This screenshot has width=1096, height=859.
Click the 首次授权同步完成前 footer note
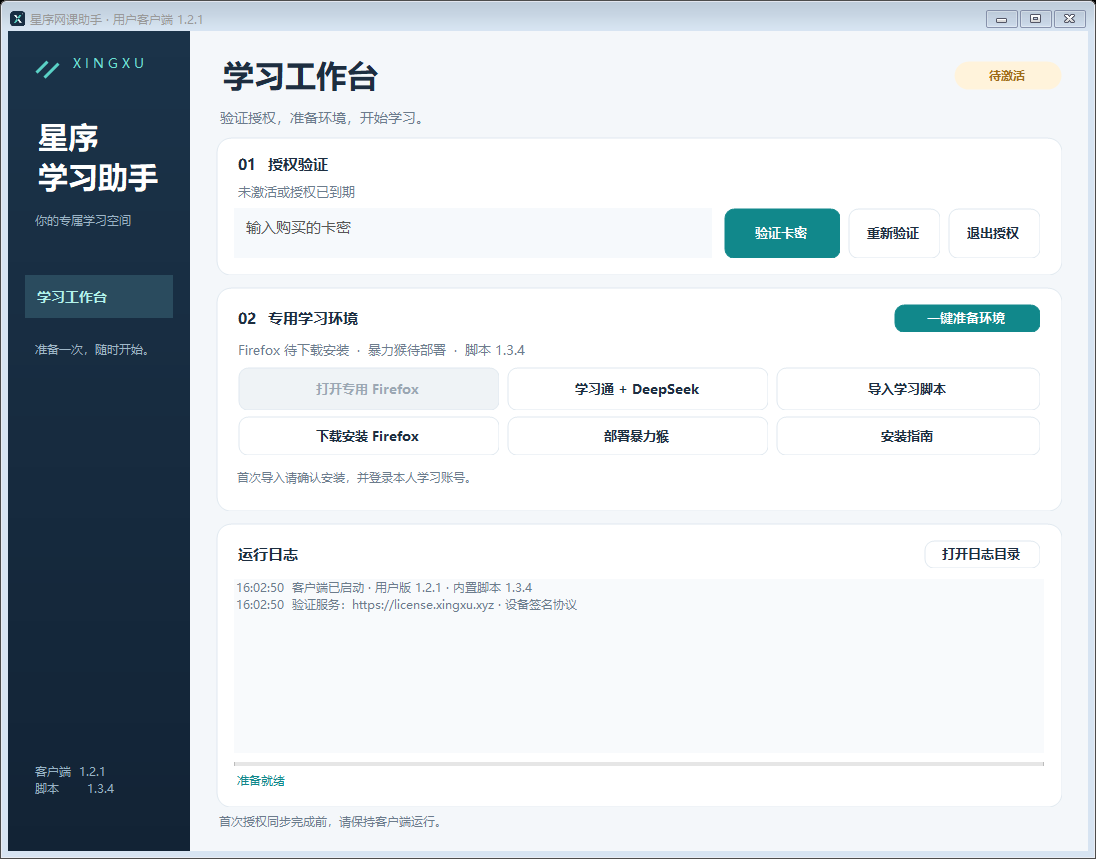(331, 822)
